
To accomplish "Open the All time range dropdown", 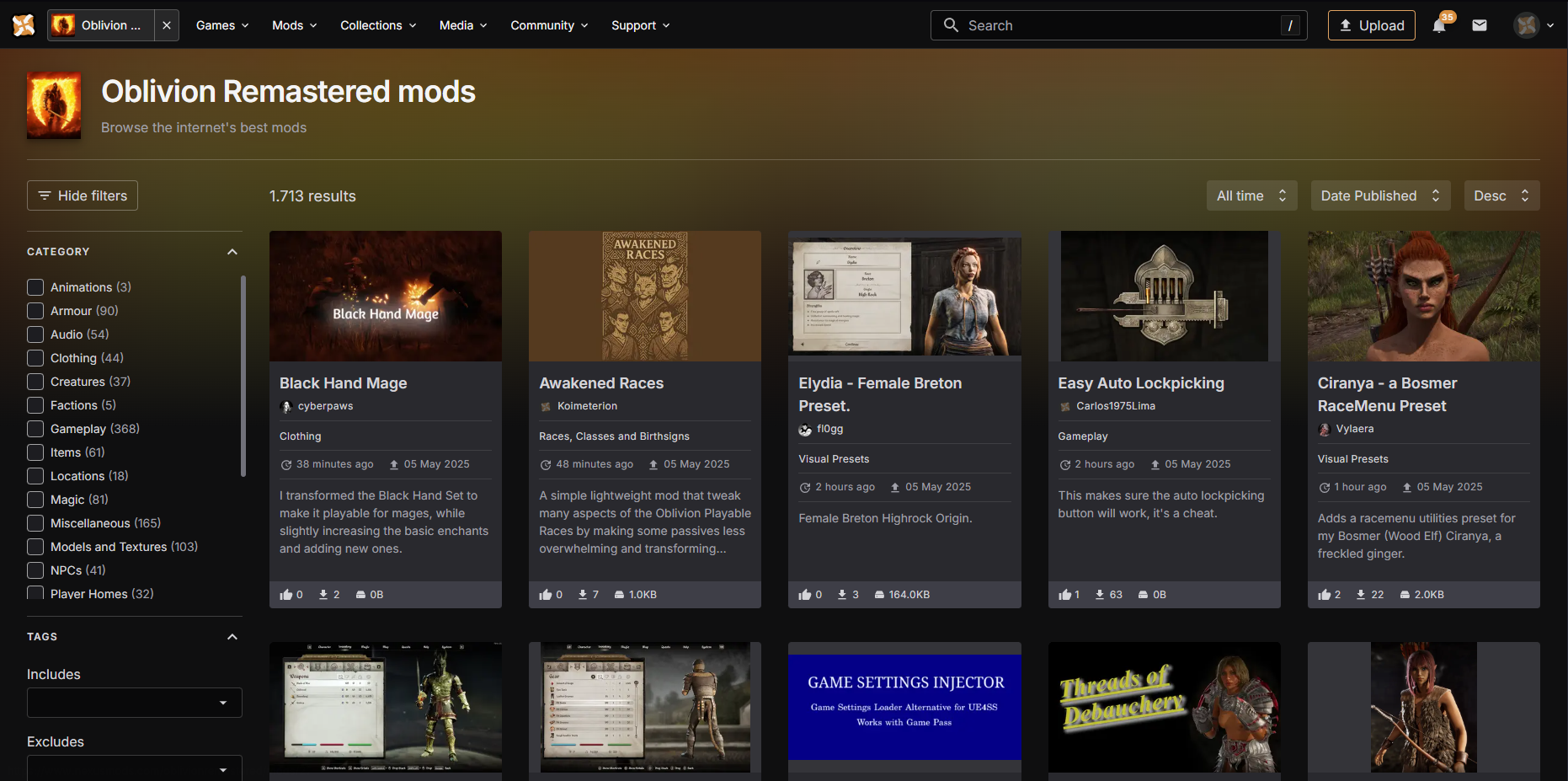I will (1251, 195).
